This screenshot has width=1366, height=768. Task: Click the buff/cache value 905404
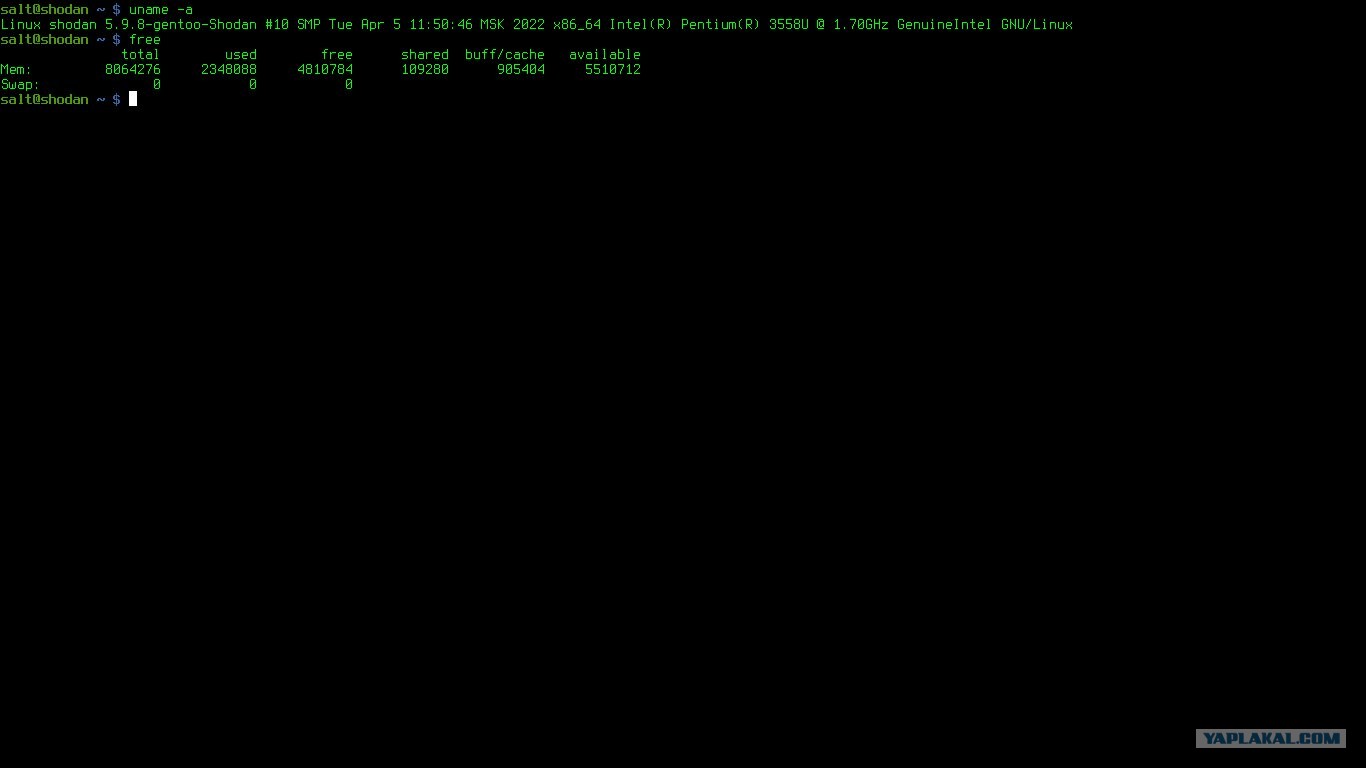(521, 69)
